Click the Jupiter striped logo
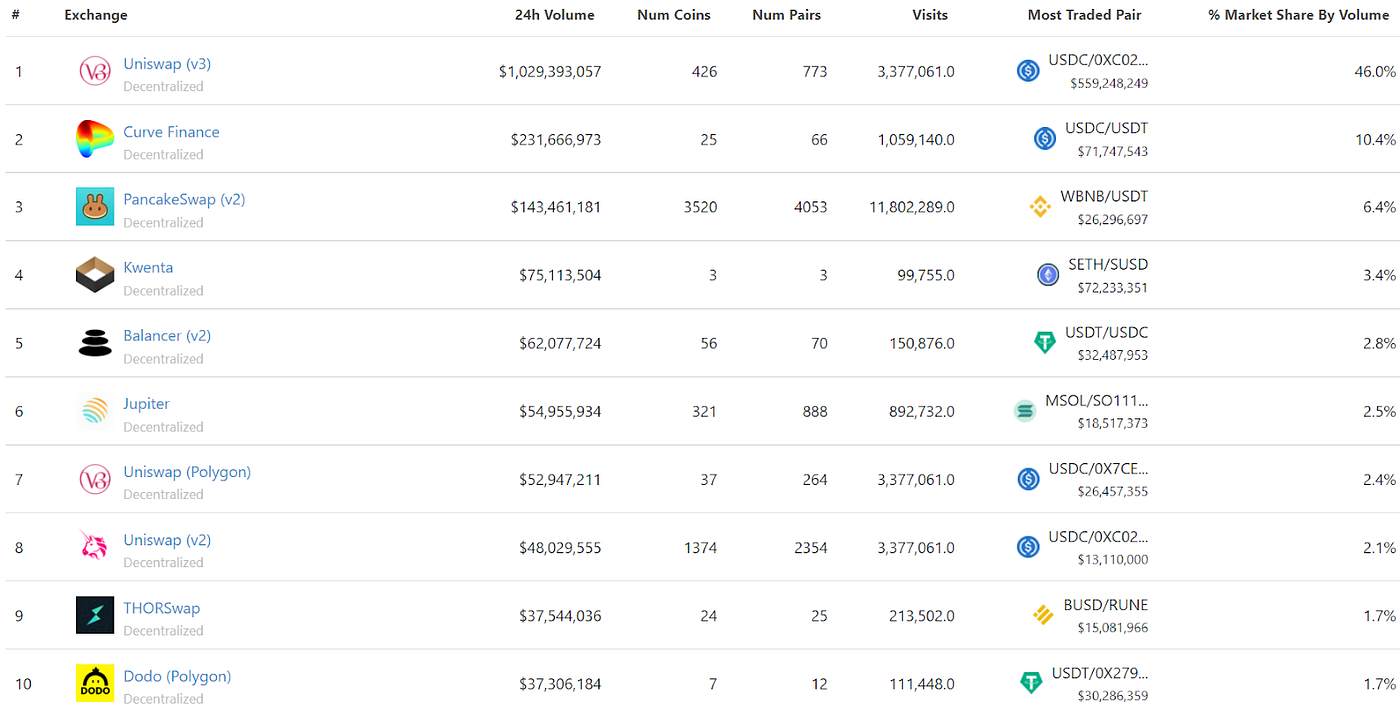Viewport: 1400px width, 717px height. point(95,411)
